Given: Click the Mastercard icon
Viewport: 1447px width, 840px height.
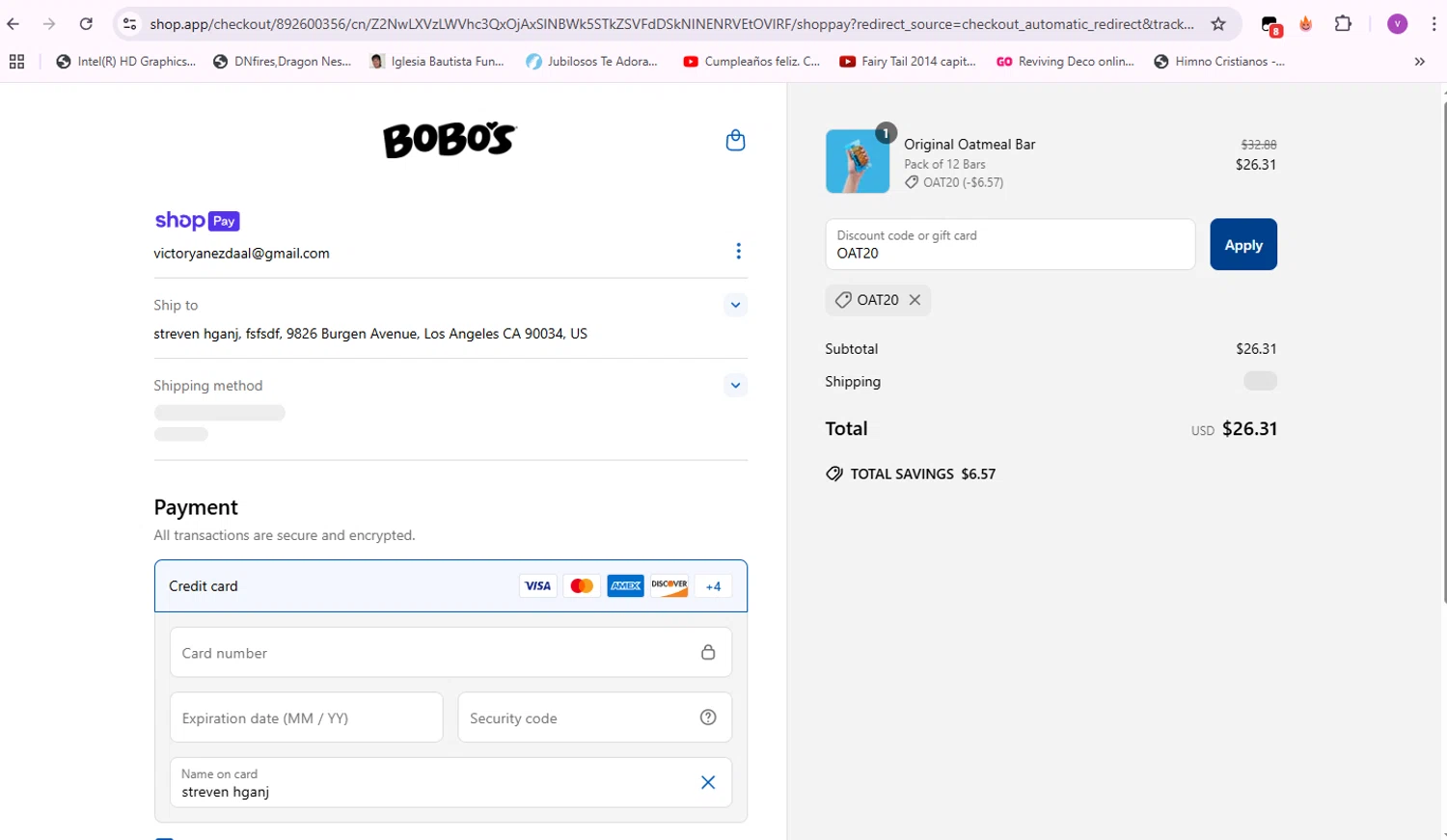Looking at the screenshot, I should 582,585.
